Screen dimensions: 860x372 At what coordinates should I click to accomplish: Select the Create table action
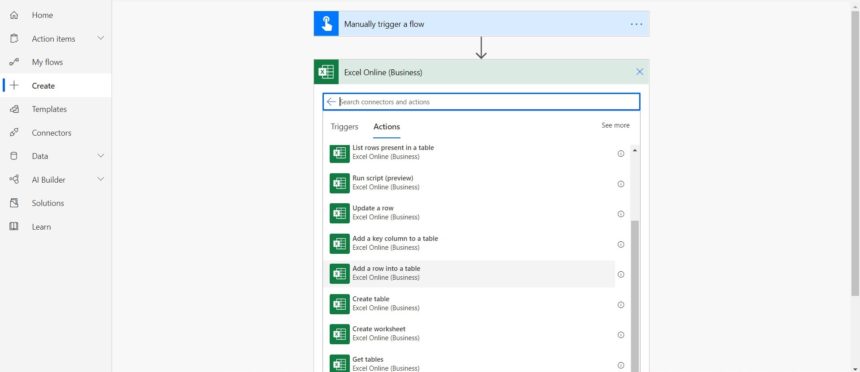tap(469, 304)
